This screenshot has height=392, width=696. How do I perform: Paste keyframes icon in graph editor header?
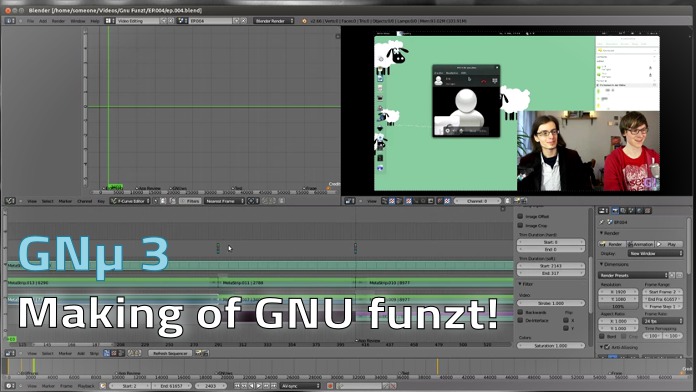273,201
